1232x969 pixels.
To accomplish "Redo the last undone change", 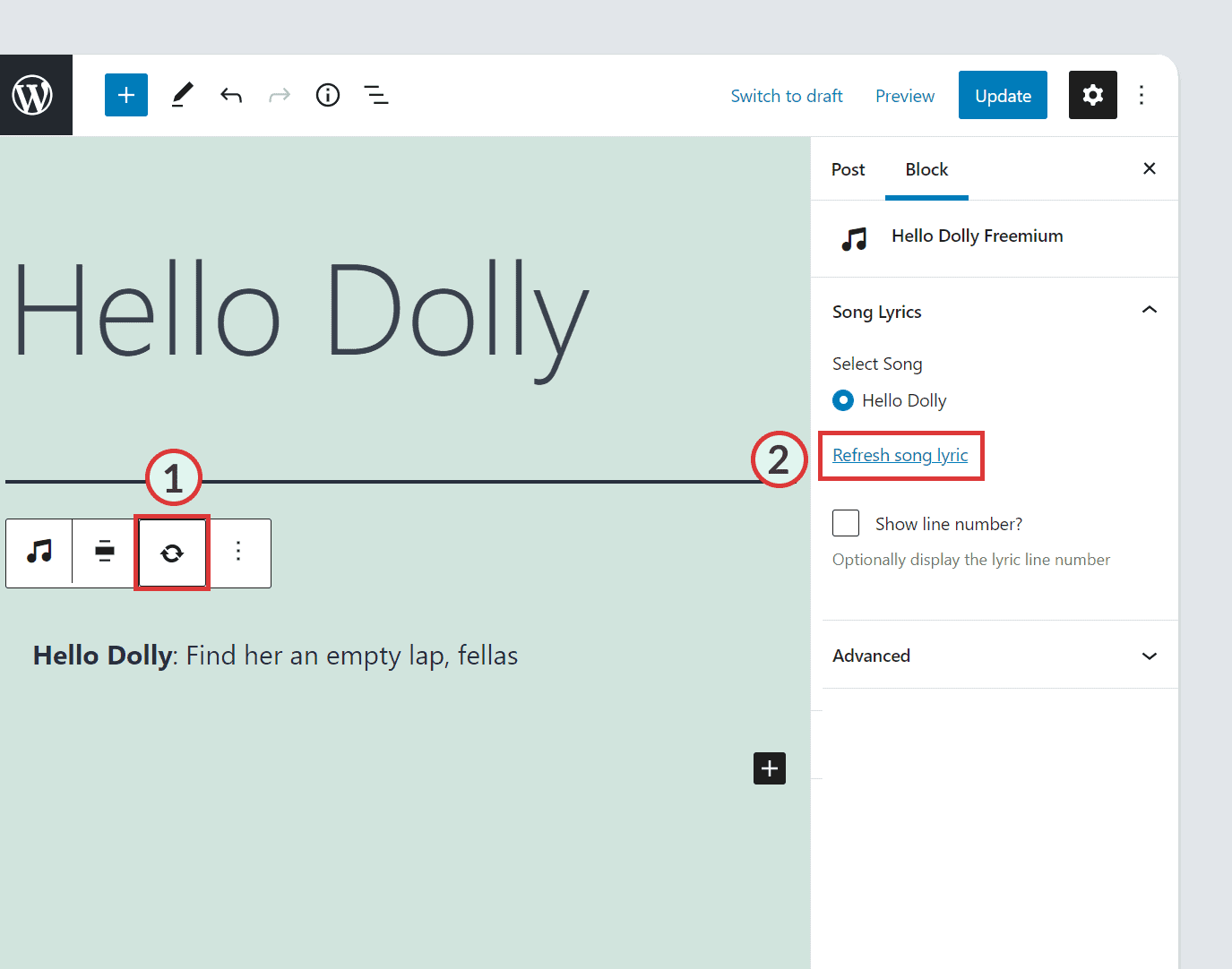I will (x=280, y=95).
